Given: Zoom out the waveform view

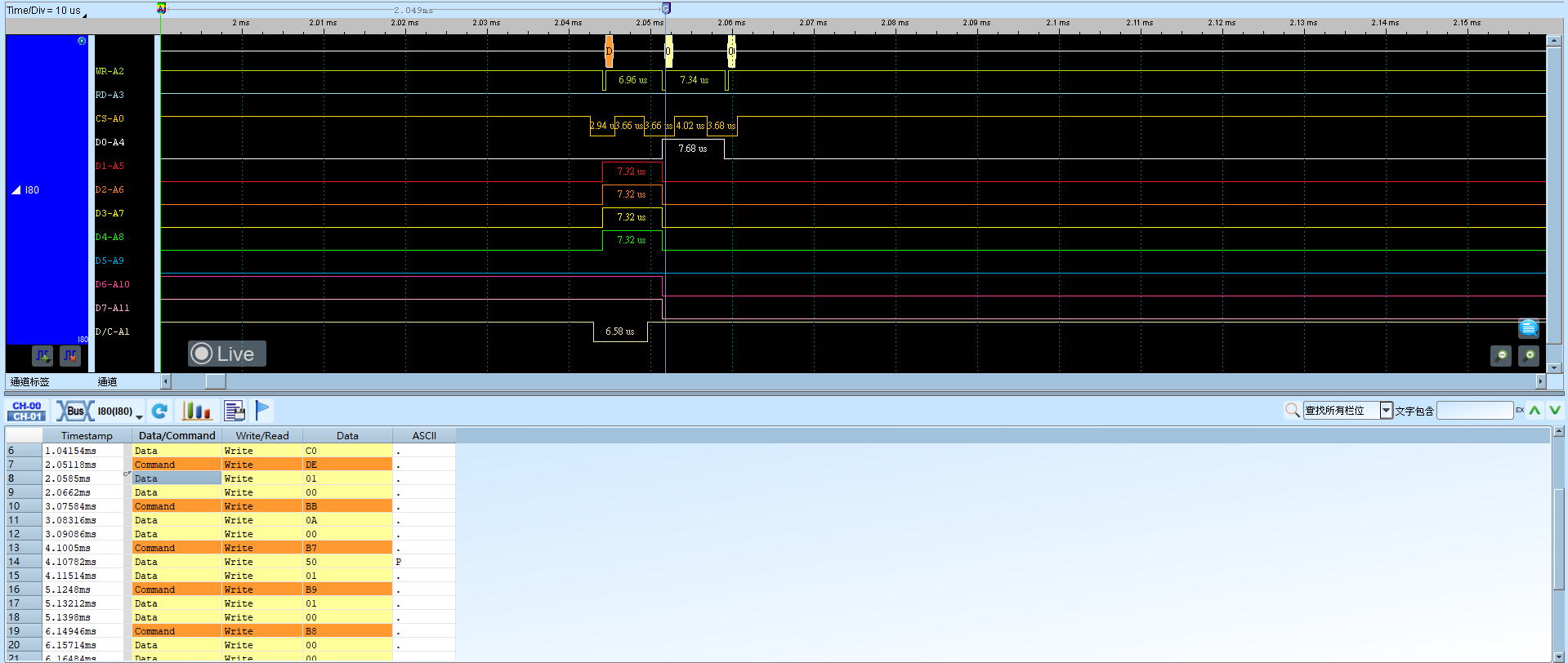Looking at the screenshot, I should click(1501, 356).
